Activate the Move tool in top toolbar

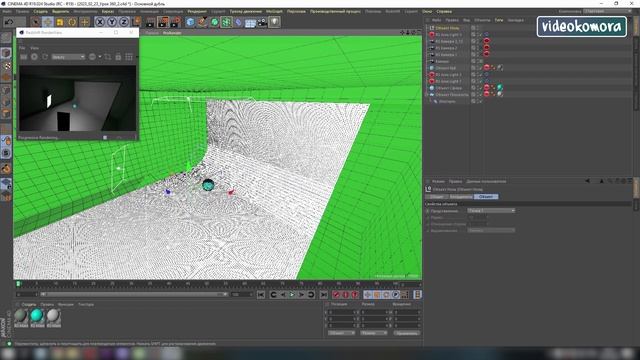pyautogui.click(x=48, y=22)
